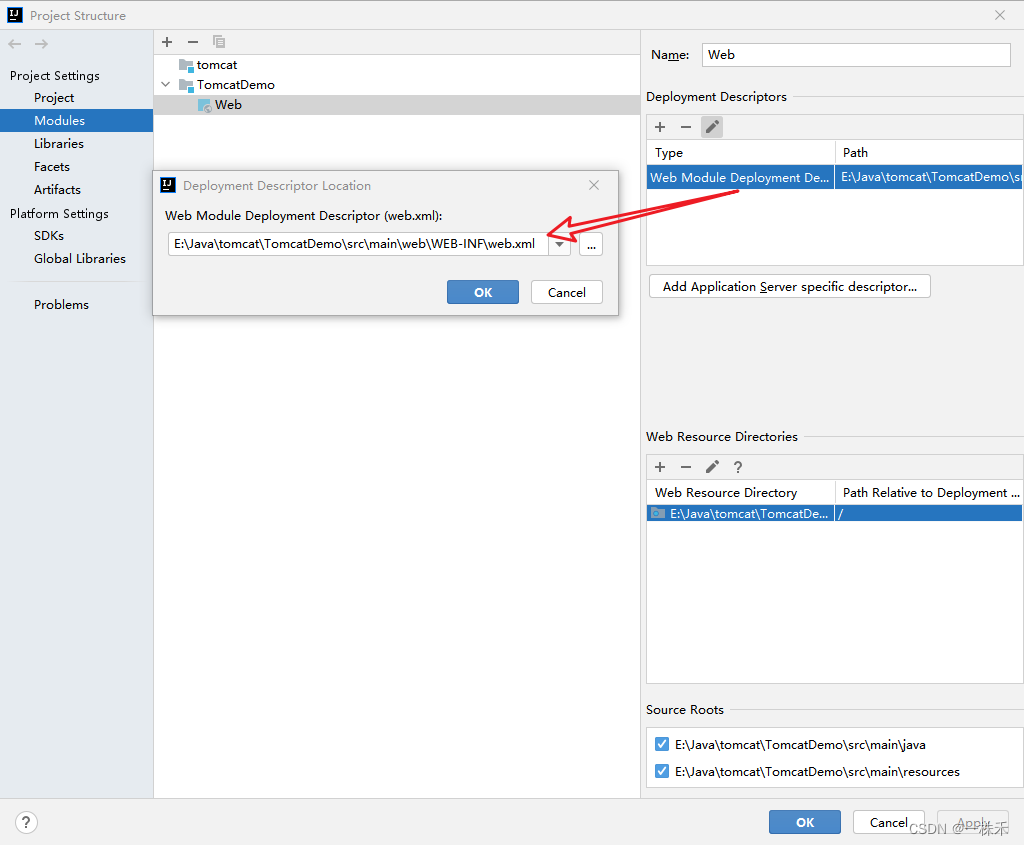Browse for web.xml with ellipsis button
Image resolution: width=1024 pixels, height=845 pixels.
click(591, 244)
